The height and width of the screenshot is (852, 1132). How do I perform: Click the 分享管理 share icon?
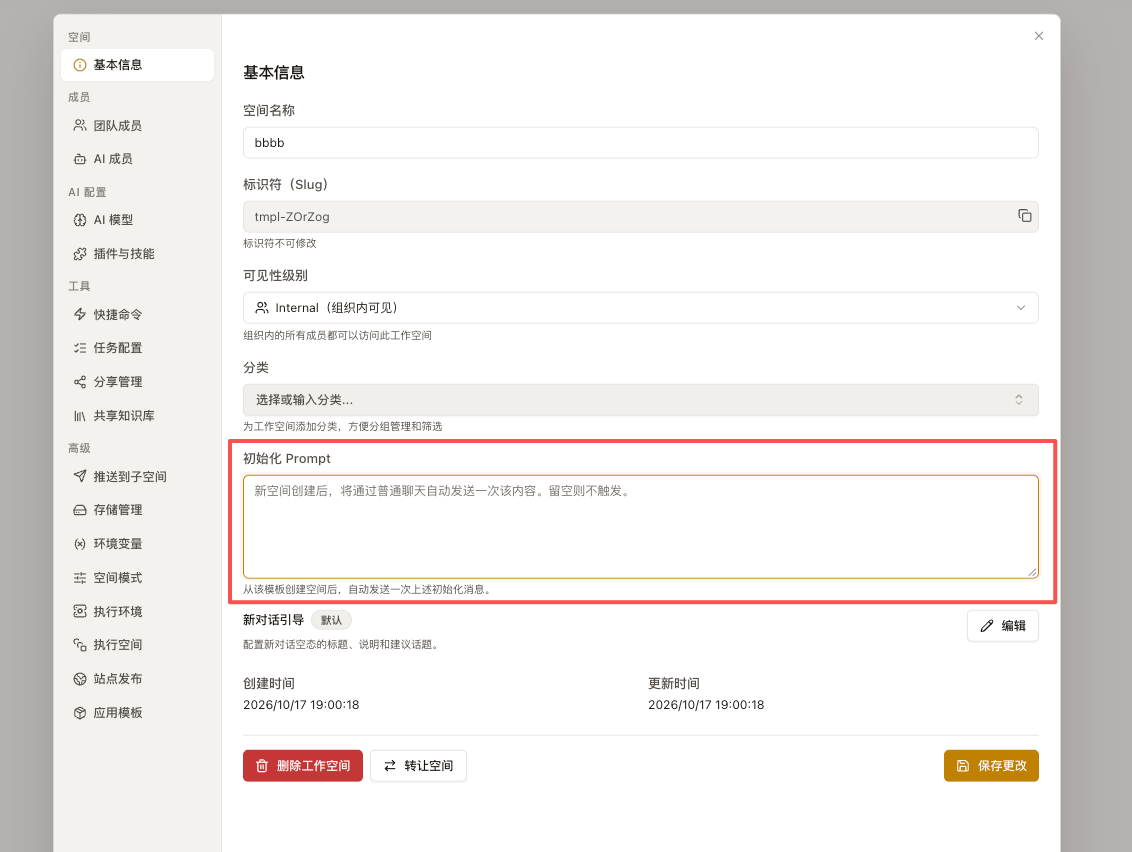[x=80, y=382]
